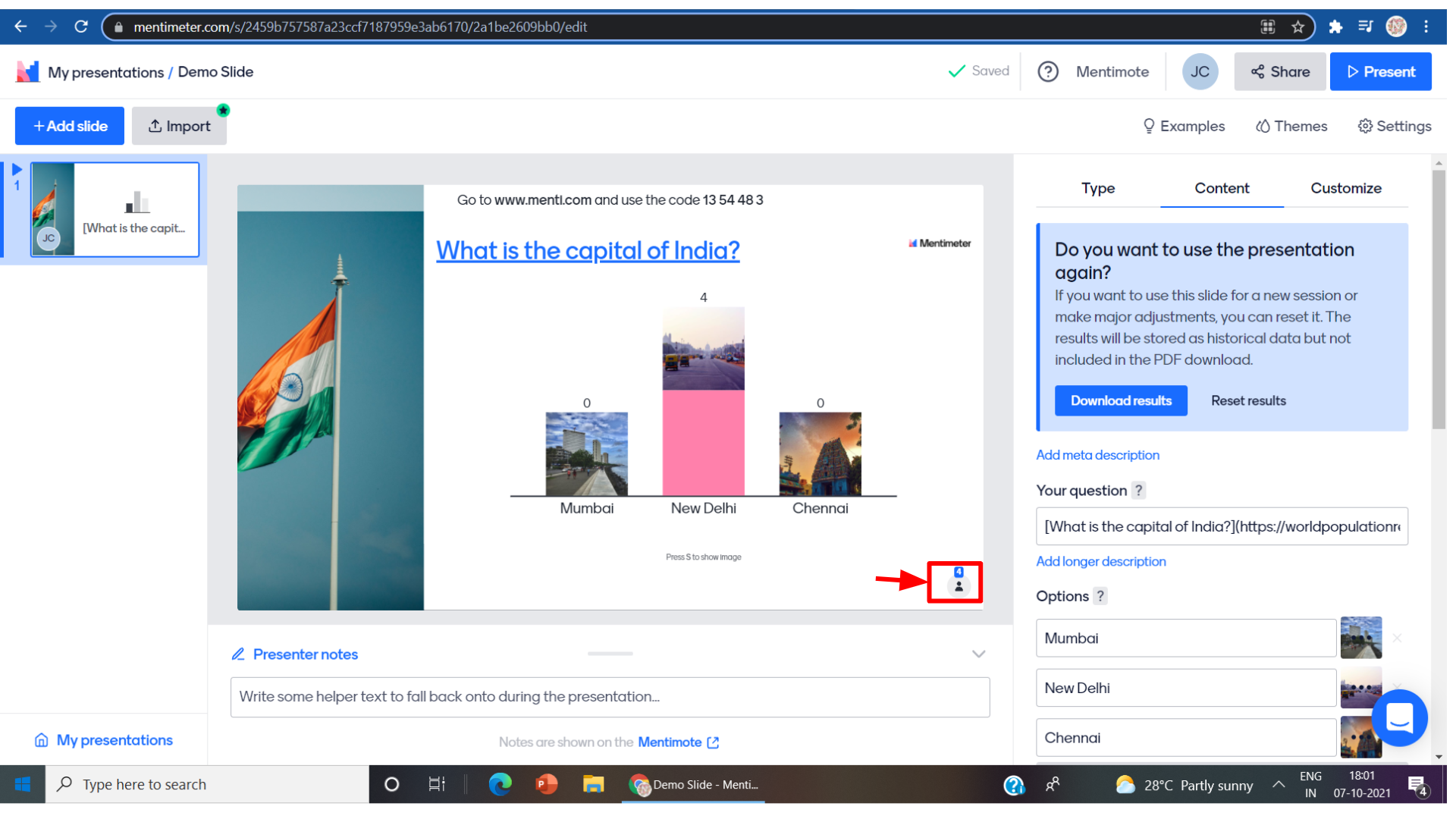Viewport: 1456px width, 819px height.
Task: Click the Mentimeter logo home icon
Action: (x=27, y=72)
